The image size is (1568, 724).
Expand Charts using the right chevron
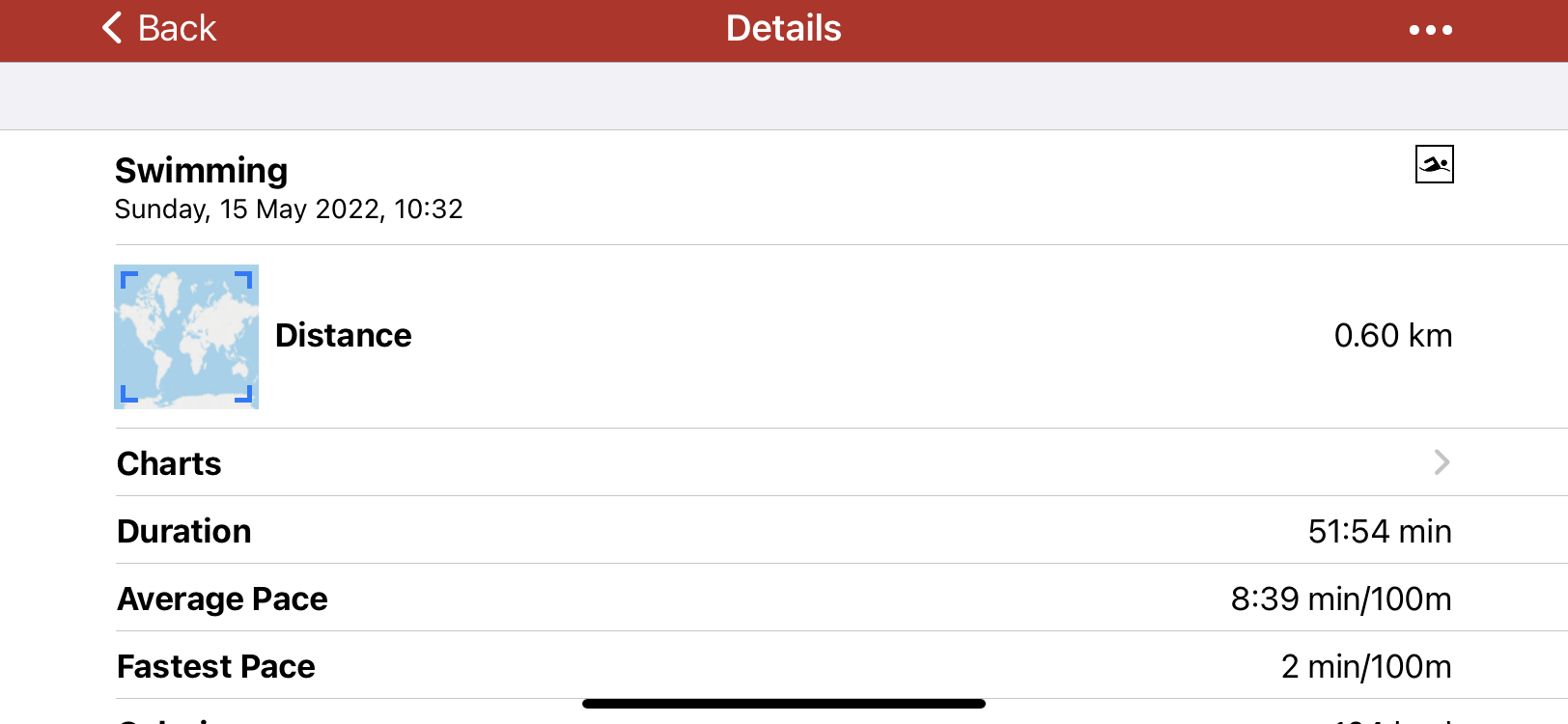click(x=1442, y=462)
